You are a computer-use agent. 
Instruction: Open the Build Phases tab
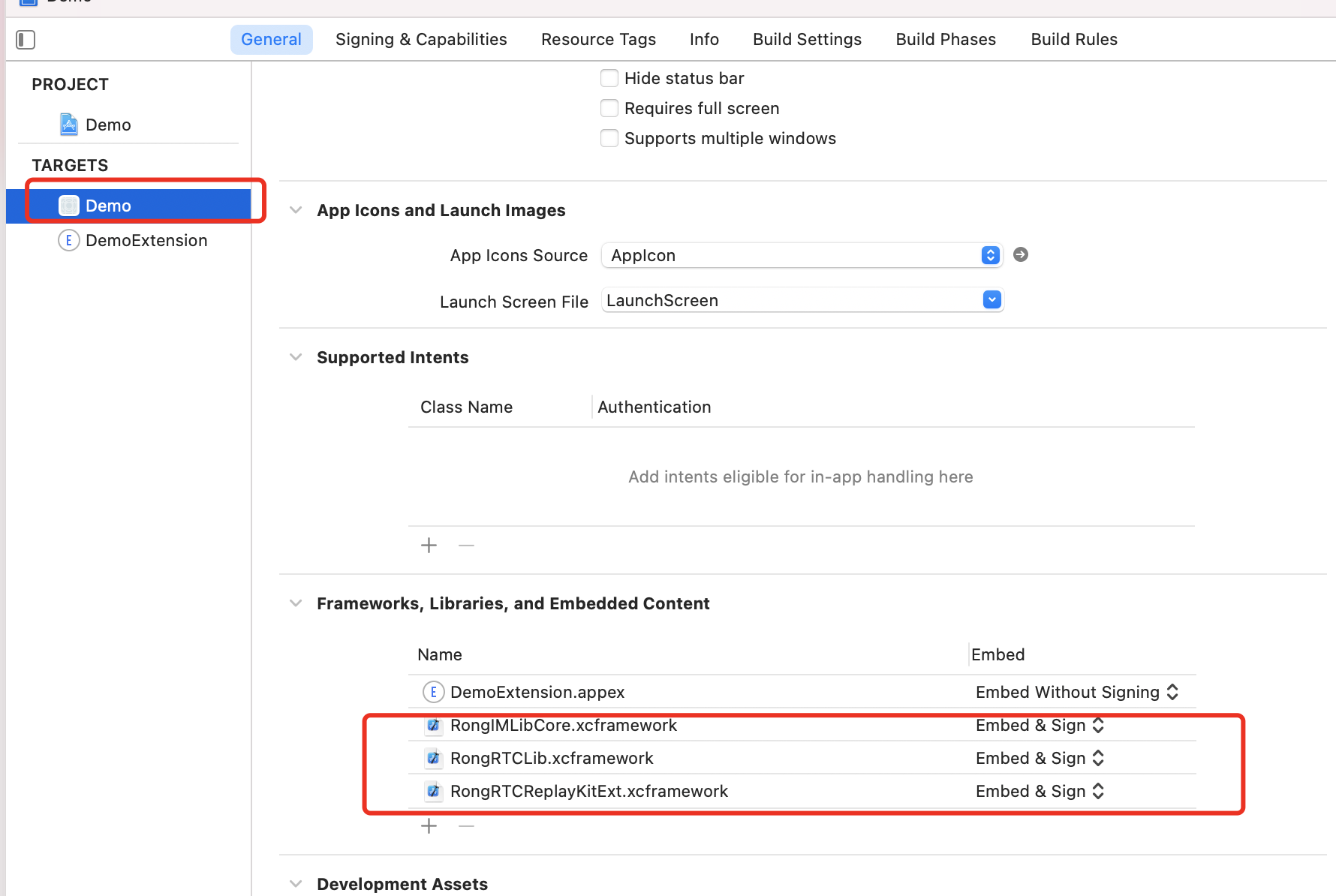coord(946,40)
